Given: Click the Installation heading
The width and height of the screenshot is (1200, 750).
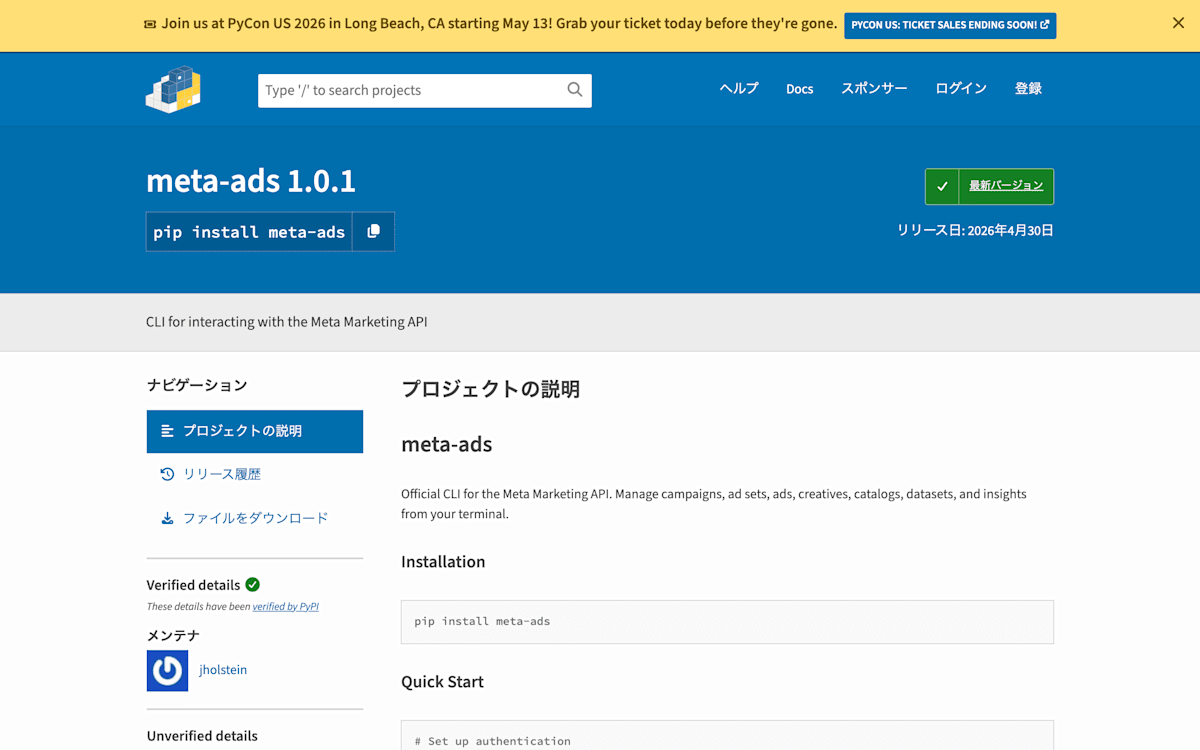Looking at the screenshot, I should [x=443, y=562].
